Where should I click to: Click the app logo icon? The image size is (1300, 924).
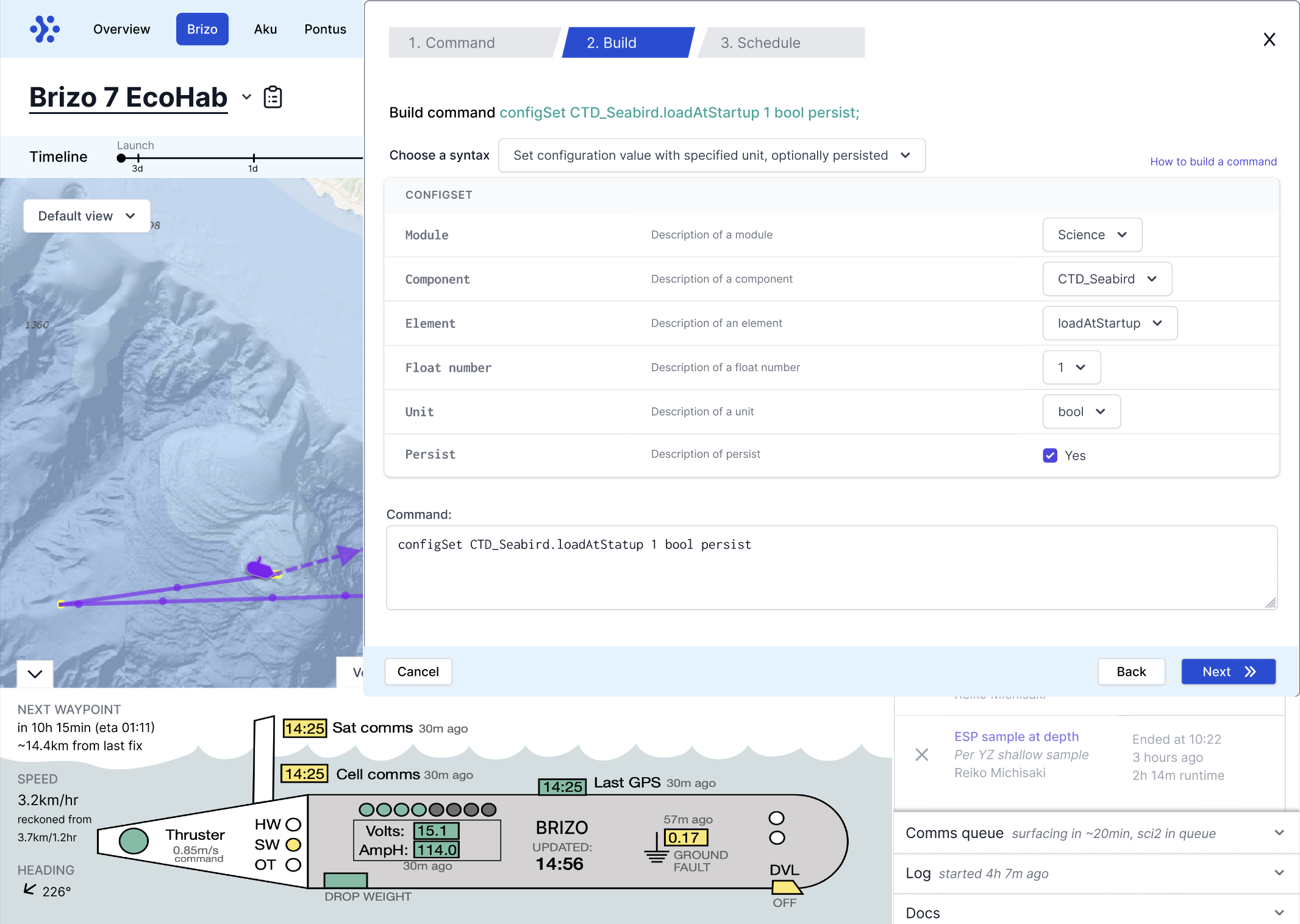45,29
